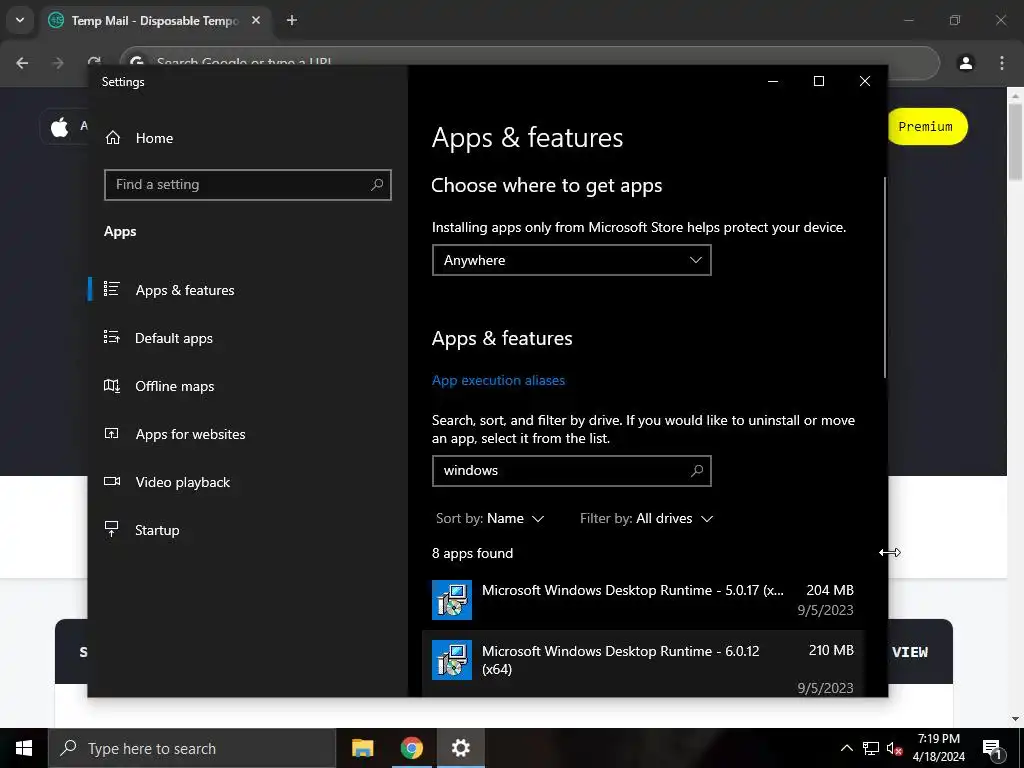The height and width of the screenshot is (768, 1024).
Task: Select Microsoft Windows Desktop Runtime 5.0.17 entry
Action: [643, 600]
